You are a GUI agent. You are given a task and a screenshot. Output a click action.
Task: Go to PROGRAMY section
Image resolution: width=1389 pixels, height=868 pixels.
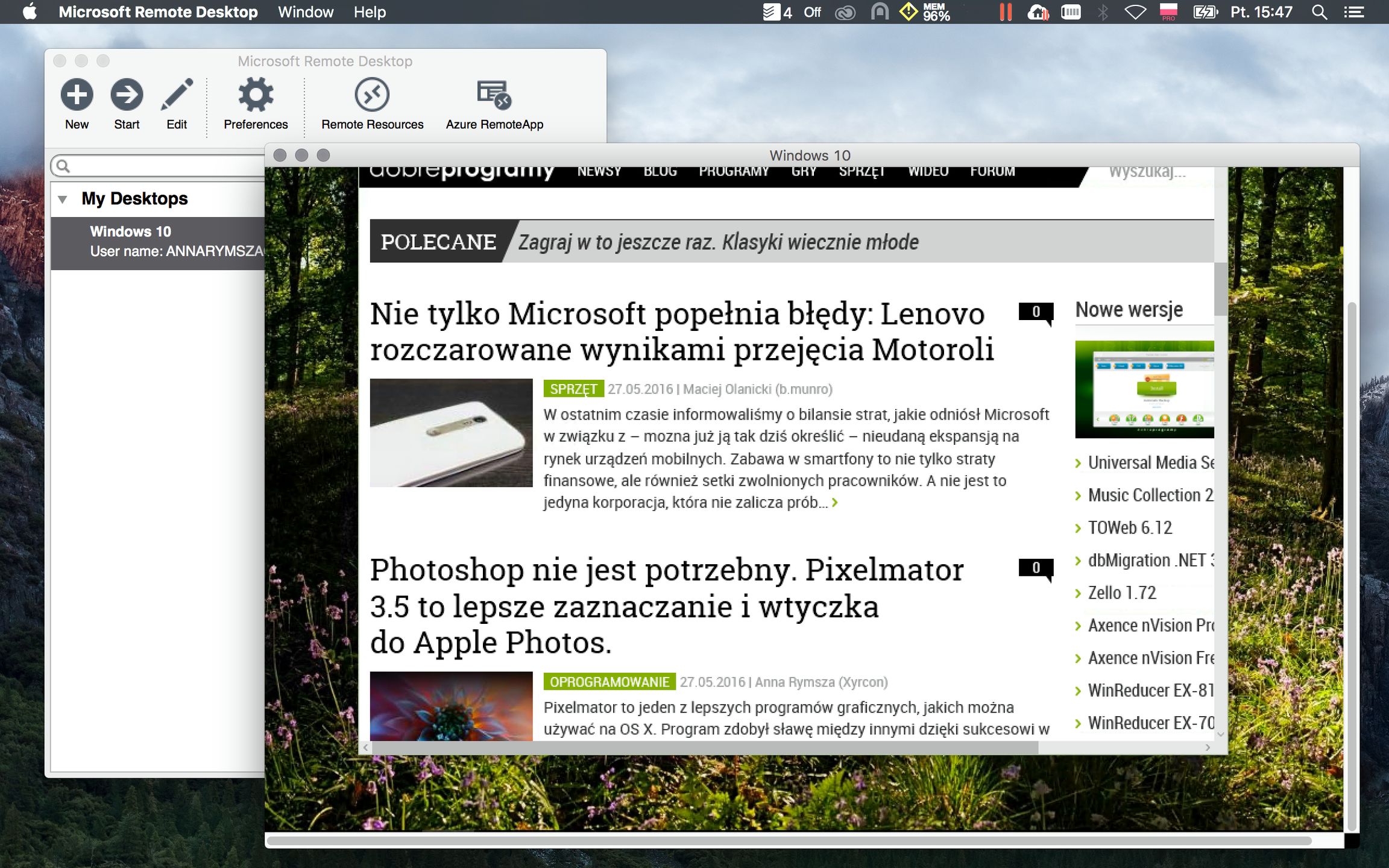734,171
